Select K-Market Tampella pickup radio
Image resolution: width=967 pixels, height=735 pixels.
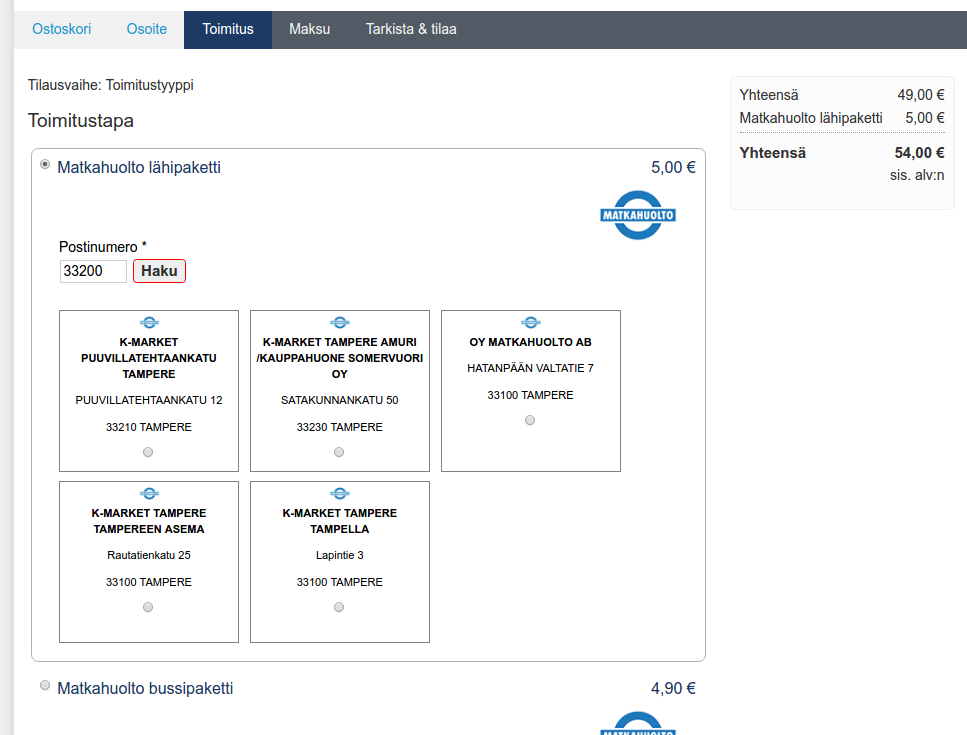point(339,607)
